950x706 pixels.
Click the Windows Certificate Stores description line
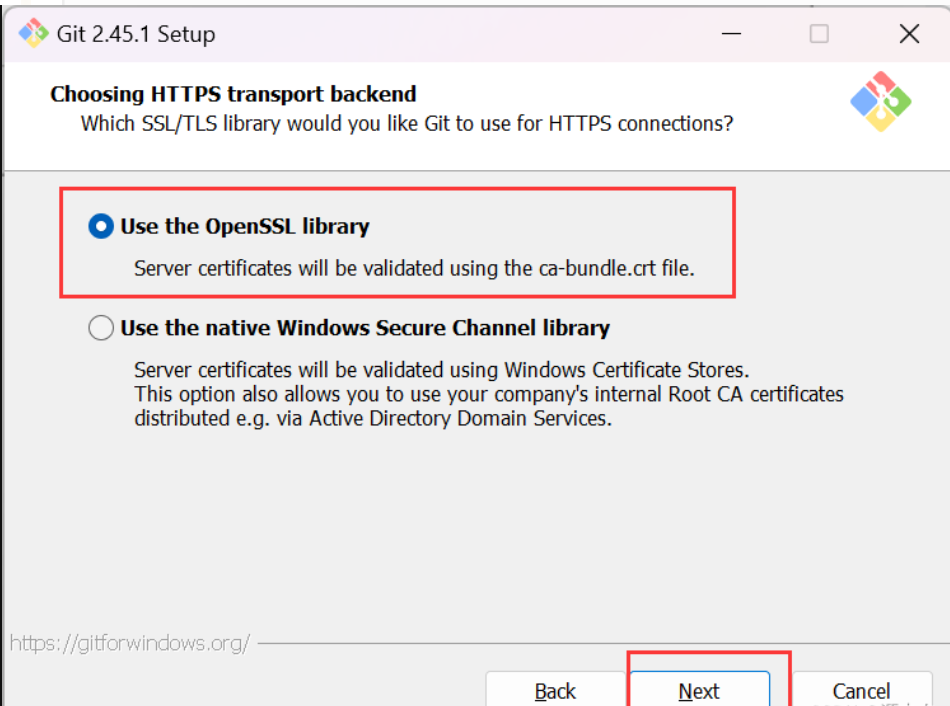coord(441,369)
